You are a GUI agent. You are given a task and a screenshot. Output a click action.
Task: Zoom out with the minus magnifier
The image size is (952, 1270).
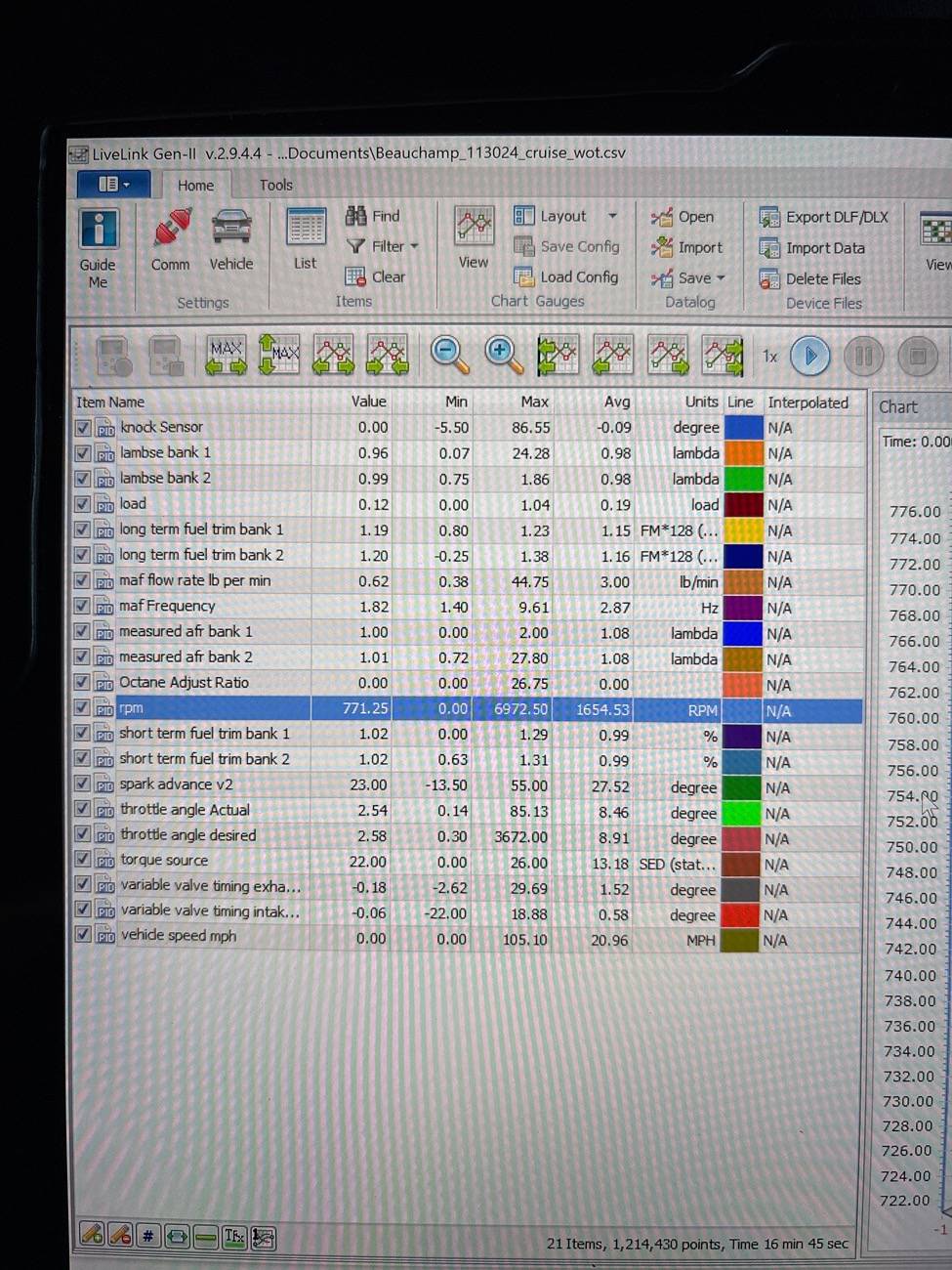click(x=450, y=356)
